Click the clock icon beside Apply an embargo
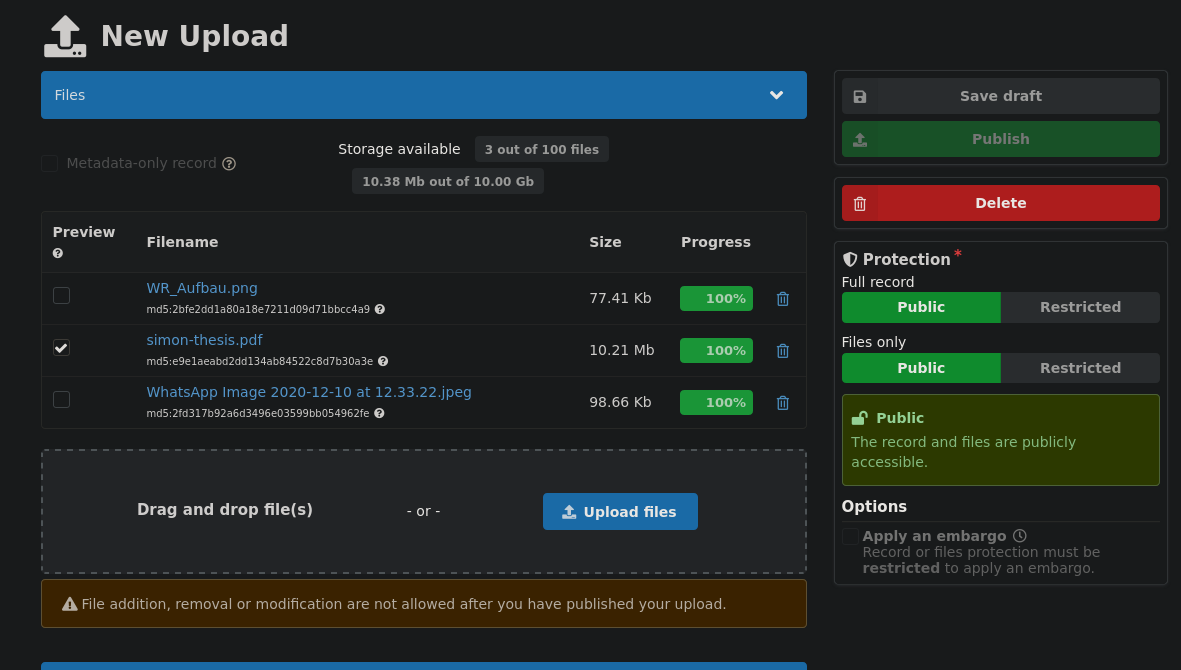 pos(1019,535)
